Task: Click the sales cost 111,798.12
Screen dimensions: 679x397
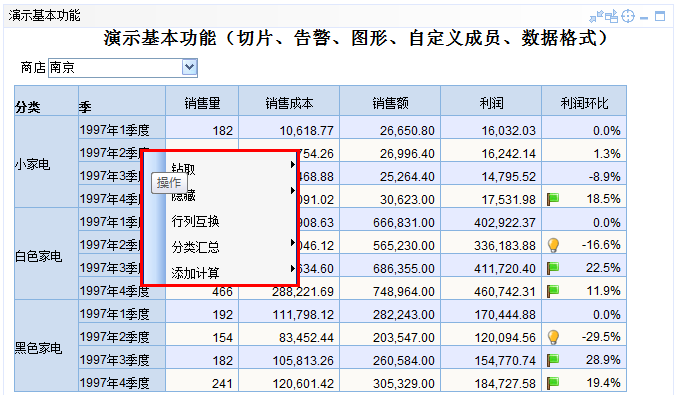Action: [x=303, y=315]
